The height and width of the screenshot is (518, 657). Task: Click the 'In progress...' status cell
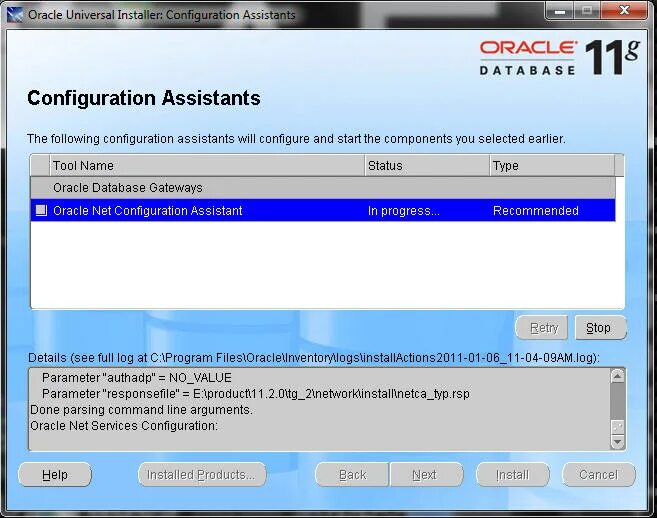(404, 210)
